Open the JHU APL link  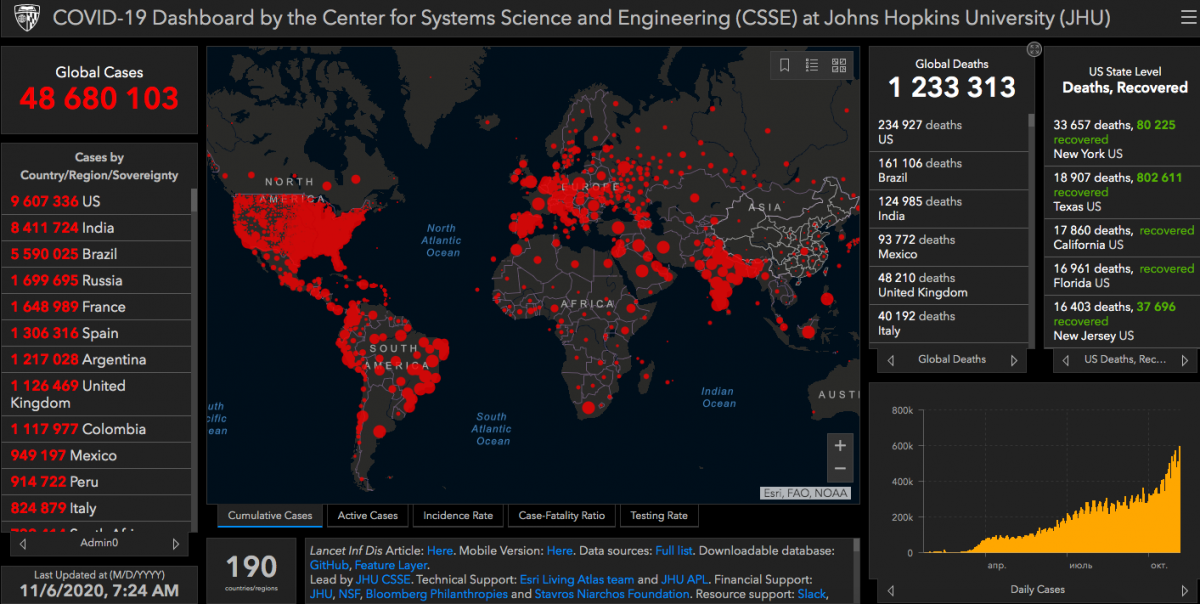[x=684, y=579]
